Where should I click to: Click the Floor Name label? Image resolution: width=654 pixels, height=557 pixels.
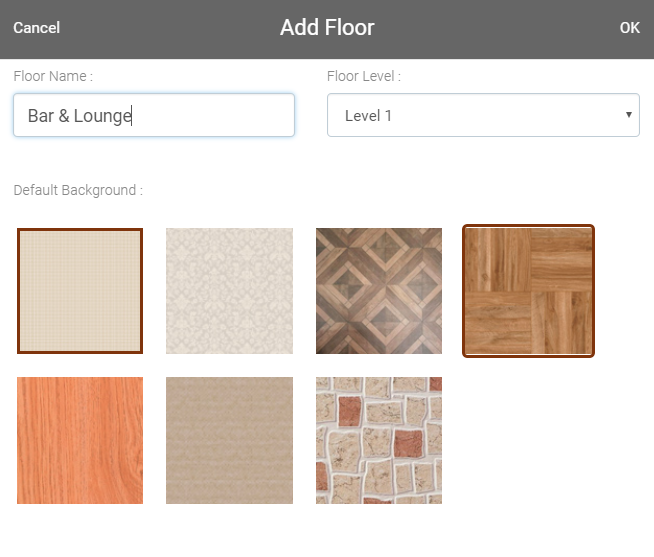point(53,76)
